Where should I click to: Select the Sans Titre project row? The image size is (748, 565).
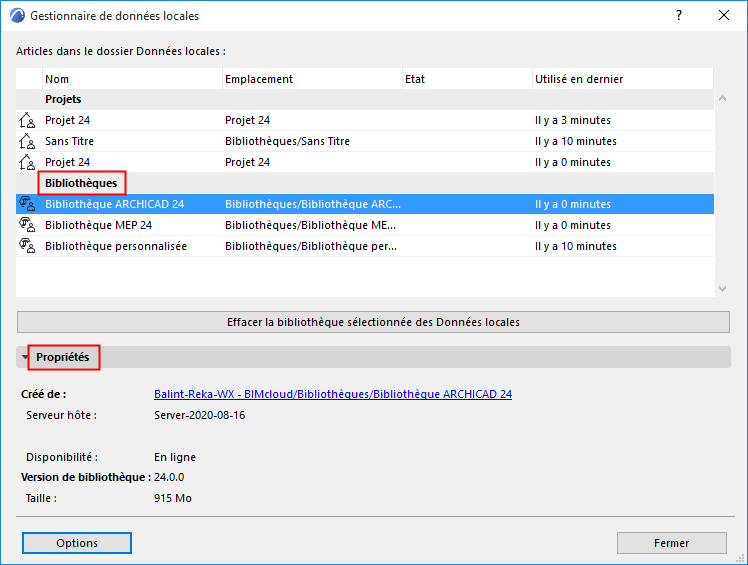pyautogui.click(x=365, y=141)
